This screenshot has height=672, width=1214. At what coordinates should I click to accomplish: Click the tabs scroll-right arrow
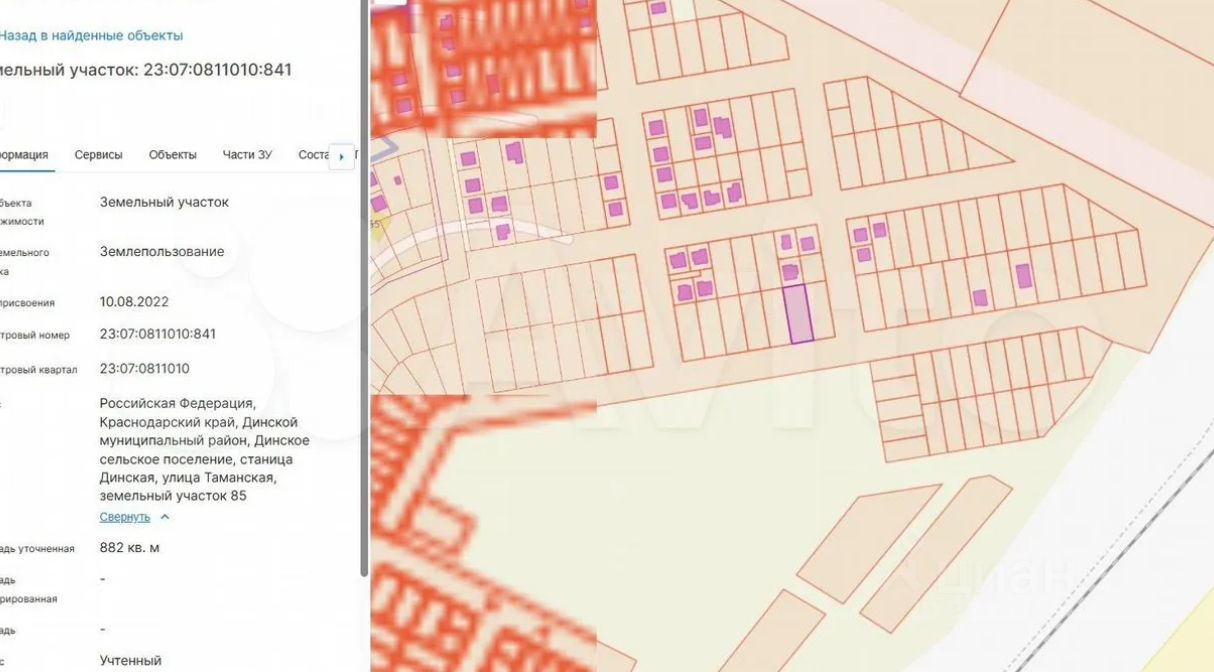tap(342, 157)
